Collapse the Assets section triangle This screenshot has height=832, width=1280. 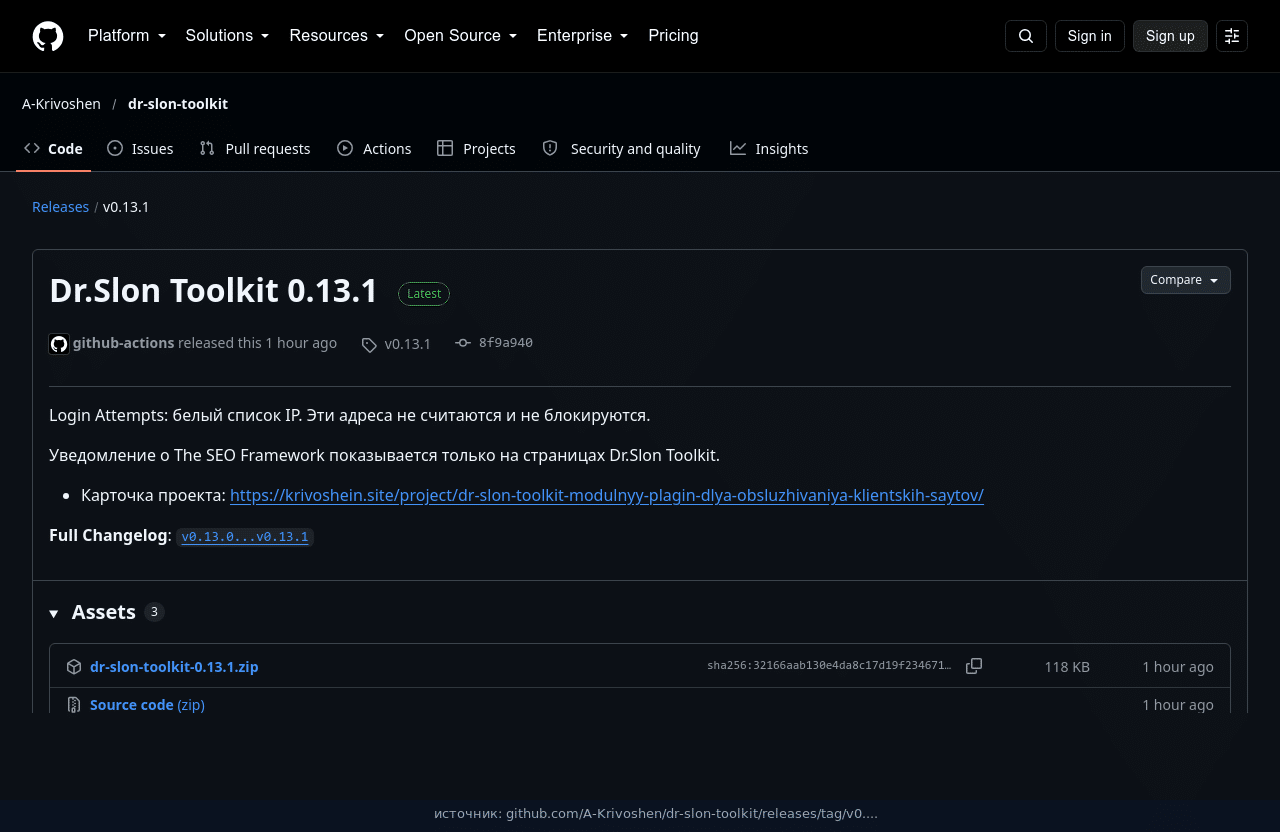[x=54, y=613]
